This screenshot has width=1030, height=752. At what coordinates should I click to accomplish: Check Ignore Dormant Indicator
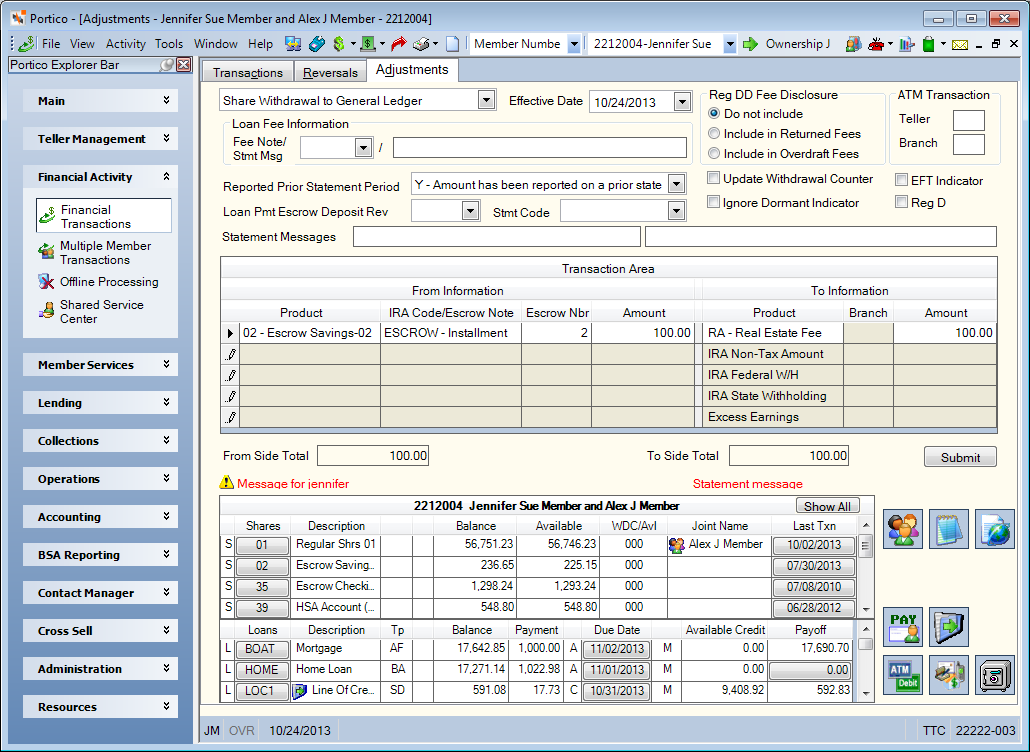click(x=713, y=202)
